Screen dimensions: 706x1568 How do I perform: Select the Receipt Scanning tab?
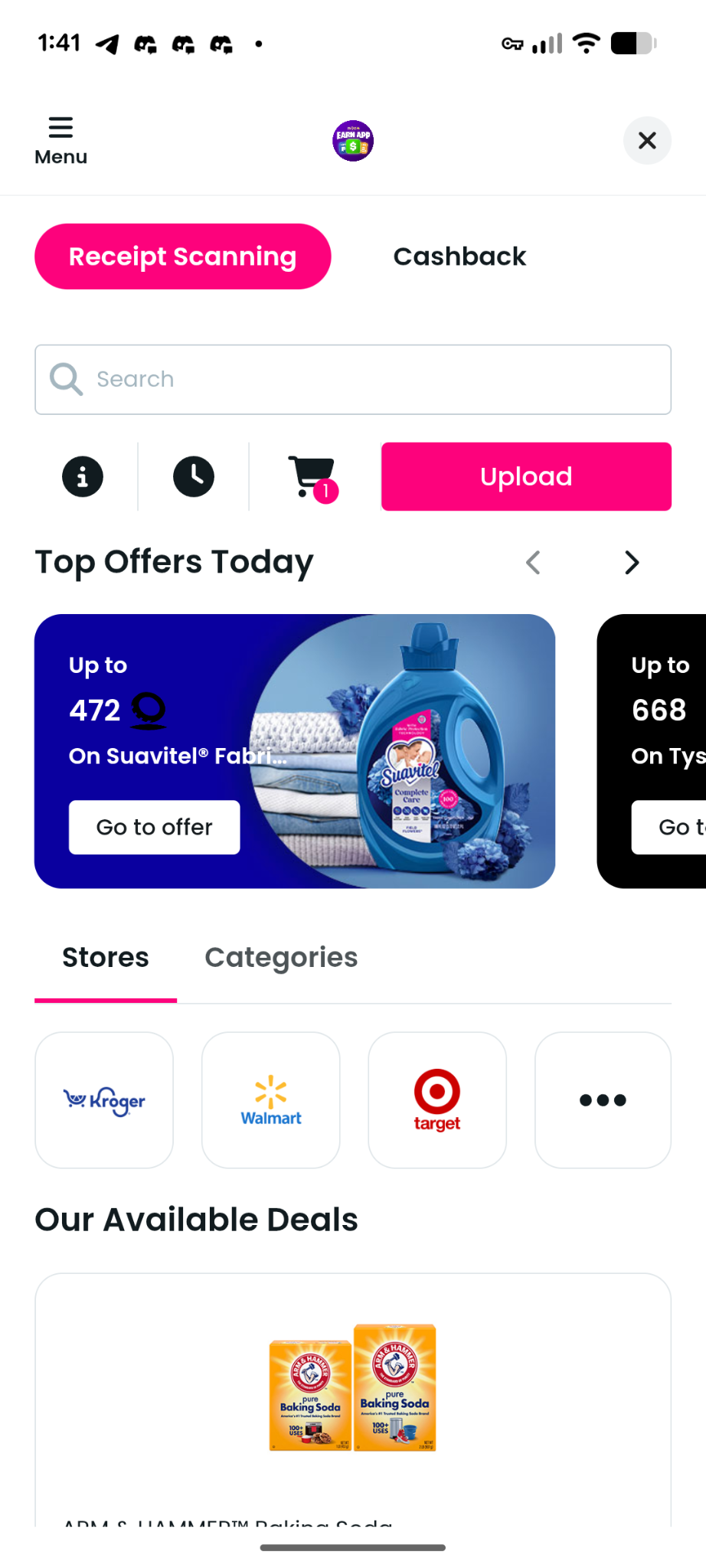183,256
